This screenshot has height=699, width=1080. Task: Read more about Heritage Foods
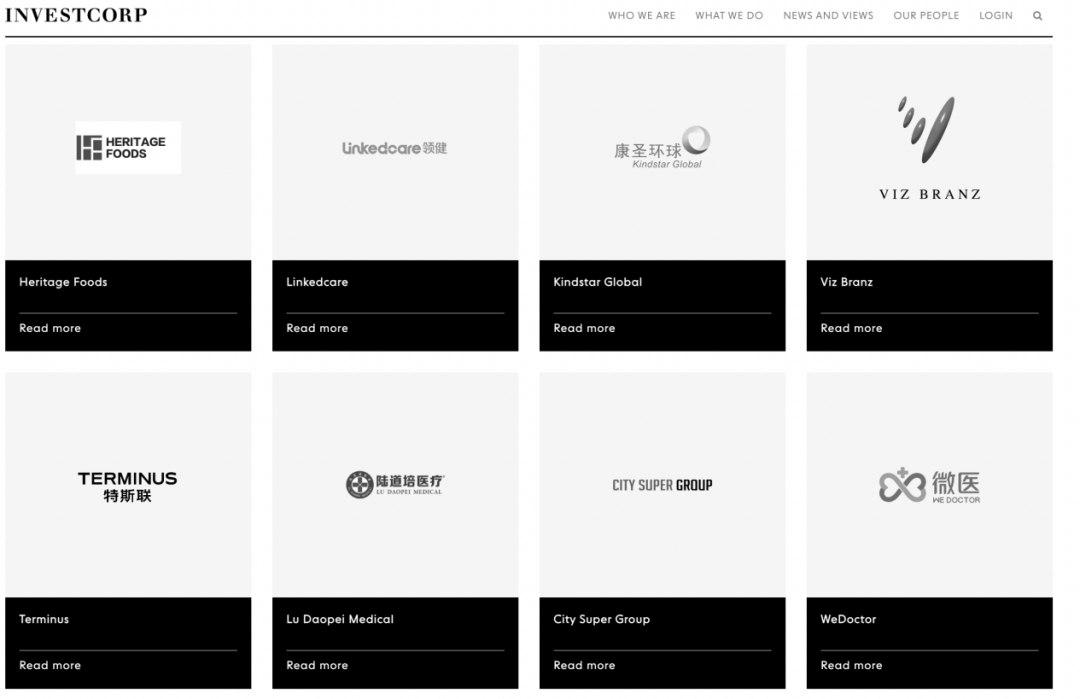[x=50, y=328]
